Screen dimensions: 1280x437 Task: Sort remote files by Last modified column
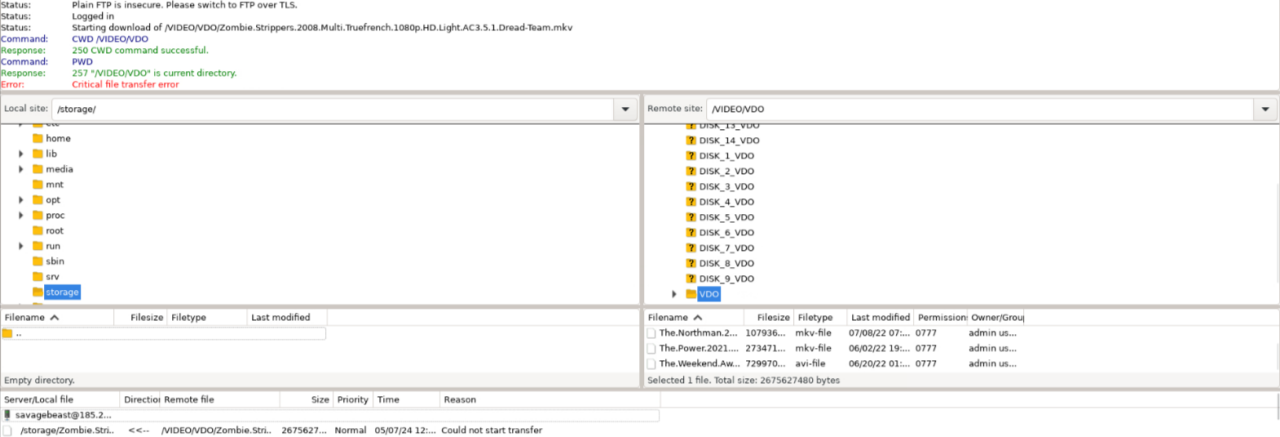tap(879, 317)
